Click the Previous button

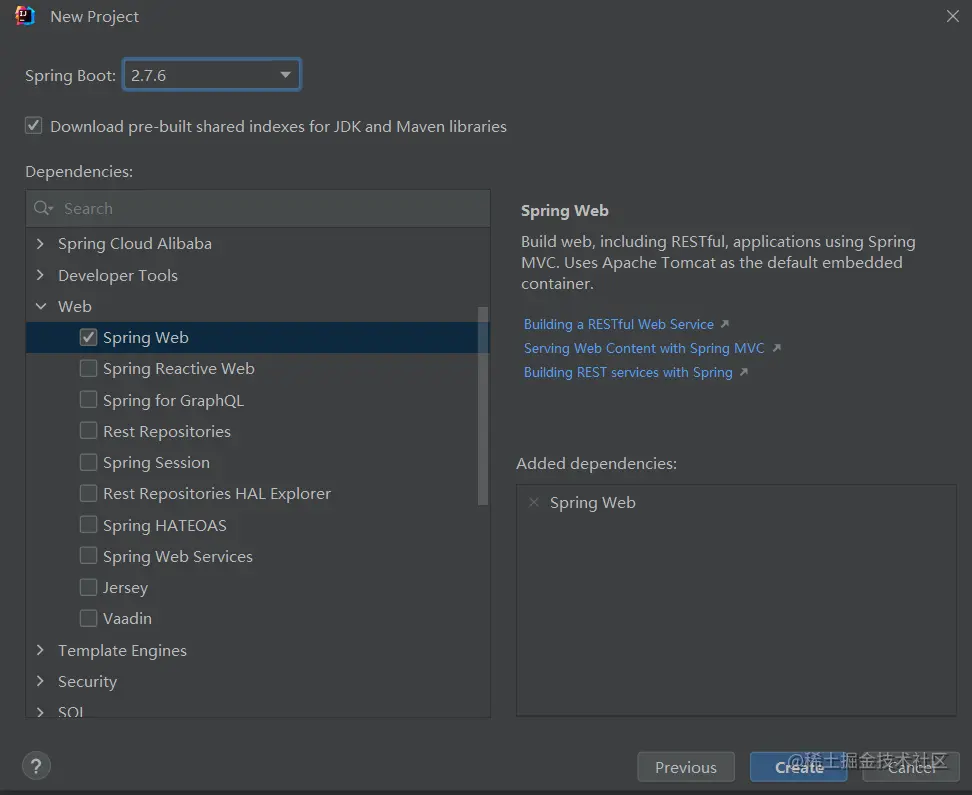(x=685, y=768)
